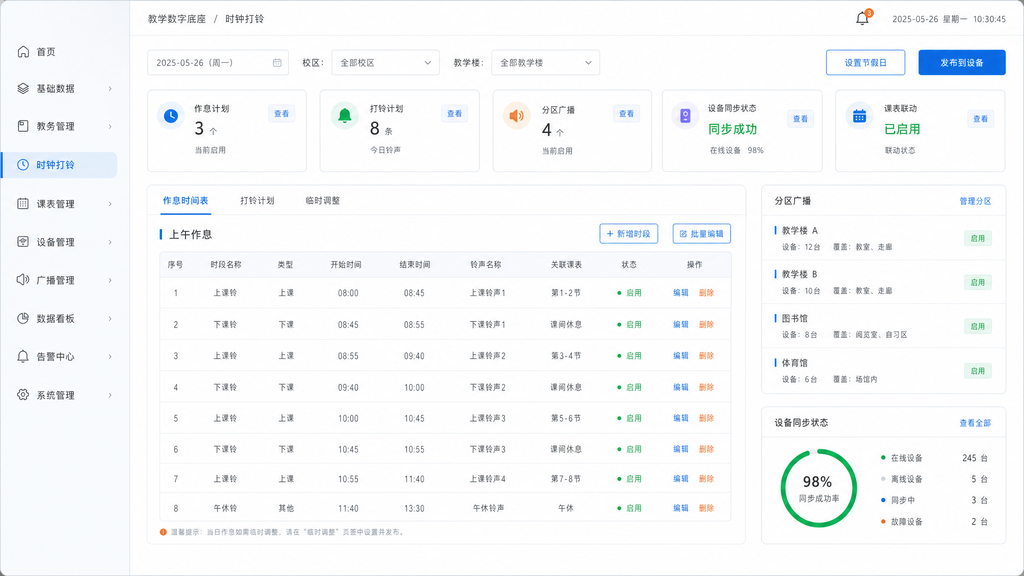Switch to the 临时调整 tab
1024x576 pixels.
[323, 200]
